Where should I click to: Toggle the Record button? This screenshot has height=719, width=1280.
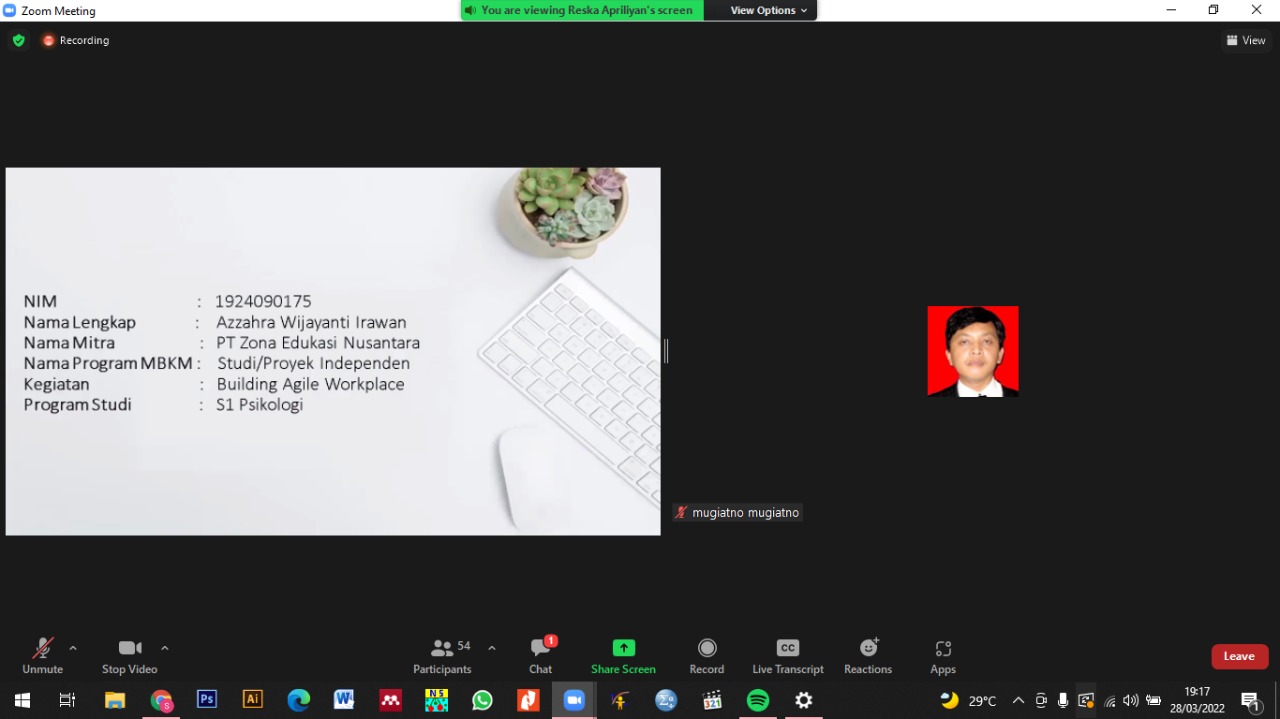[707, 656]
